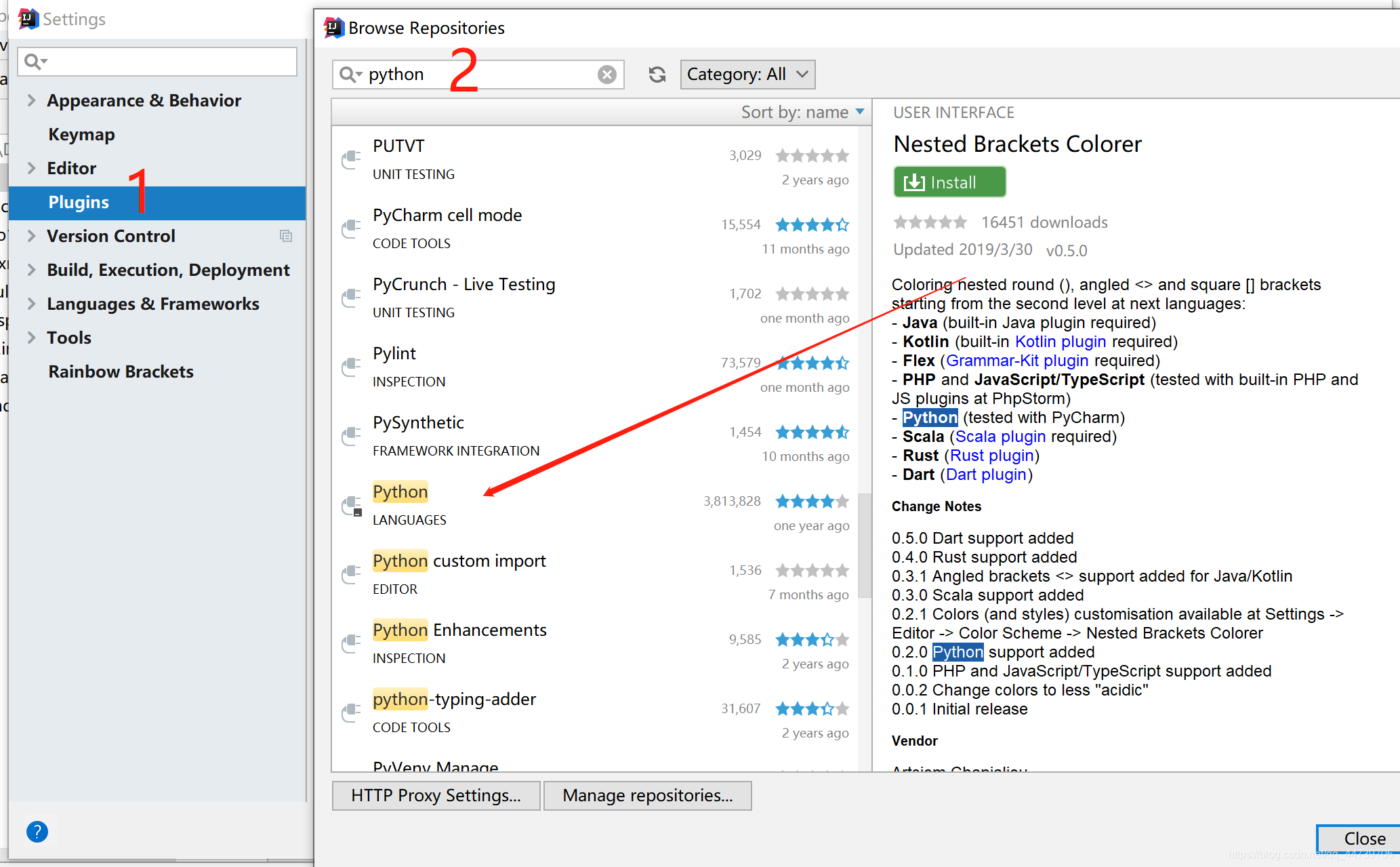Click the Python LANGUAGES plugin icon
Image resolution: width=1400 pixels, height=867 pixels.
pos(352,506)
